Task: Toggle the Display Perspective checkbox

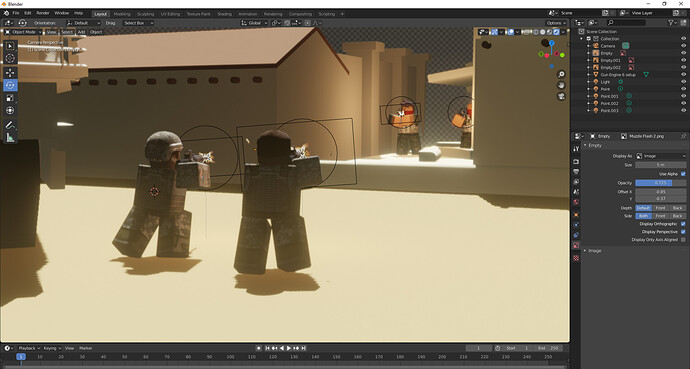Action: [683, 232]
